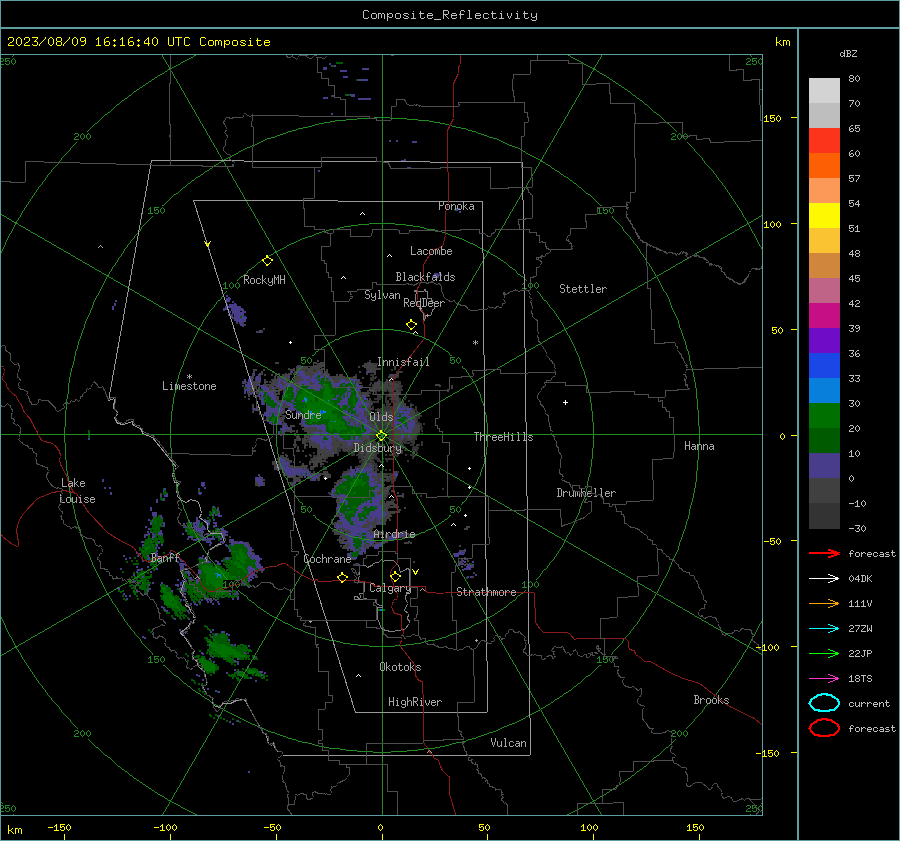
Task: Click the Sylvan location label
Action: click(x=382, y=295)
